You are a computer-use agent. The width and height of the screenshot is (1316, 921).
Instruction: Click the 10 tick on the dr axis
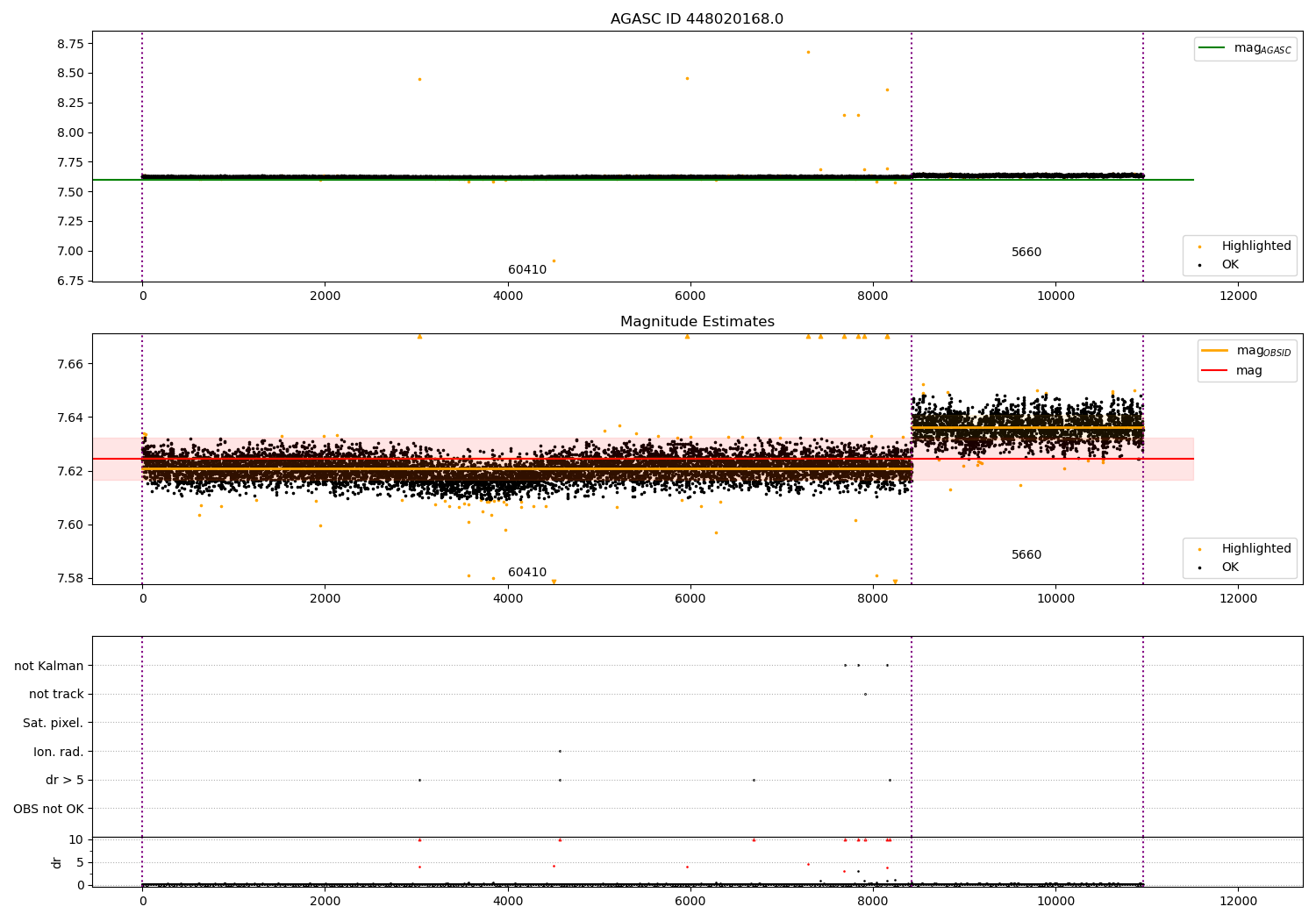pos(75,839)
